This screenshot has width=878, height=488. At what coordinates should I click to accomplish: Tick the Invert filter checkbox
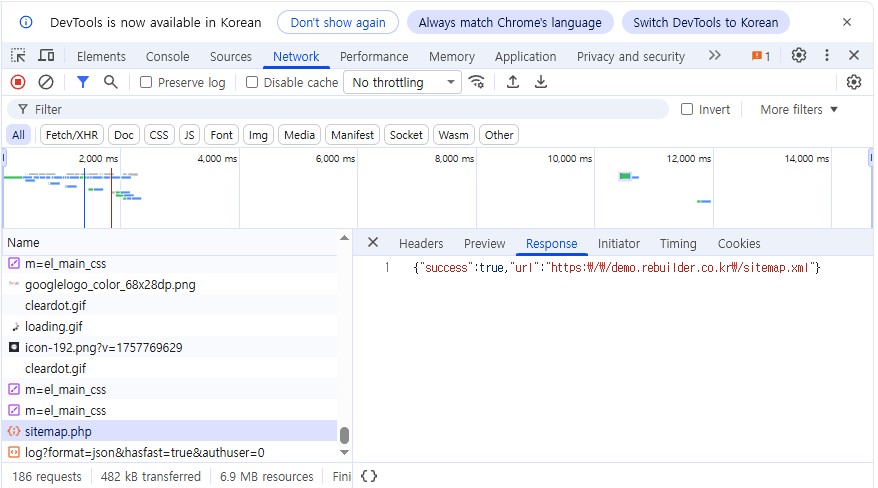pyautogui.click(x=687, y=109)
